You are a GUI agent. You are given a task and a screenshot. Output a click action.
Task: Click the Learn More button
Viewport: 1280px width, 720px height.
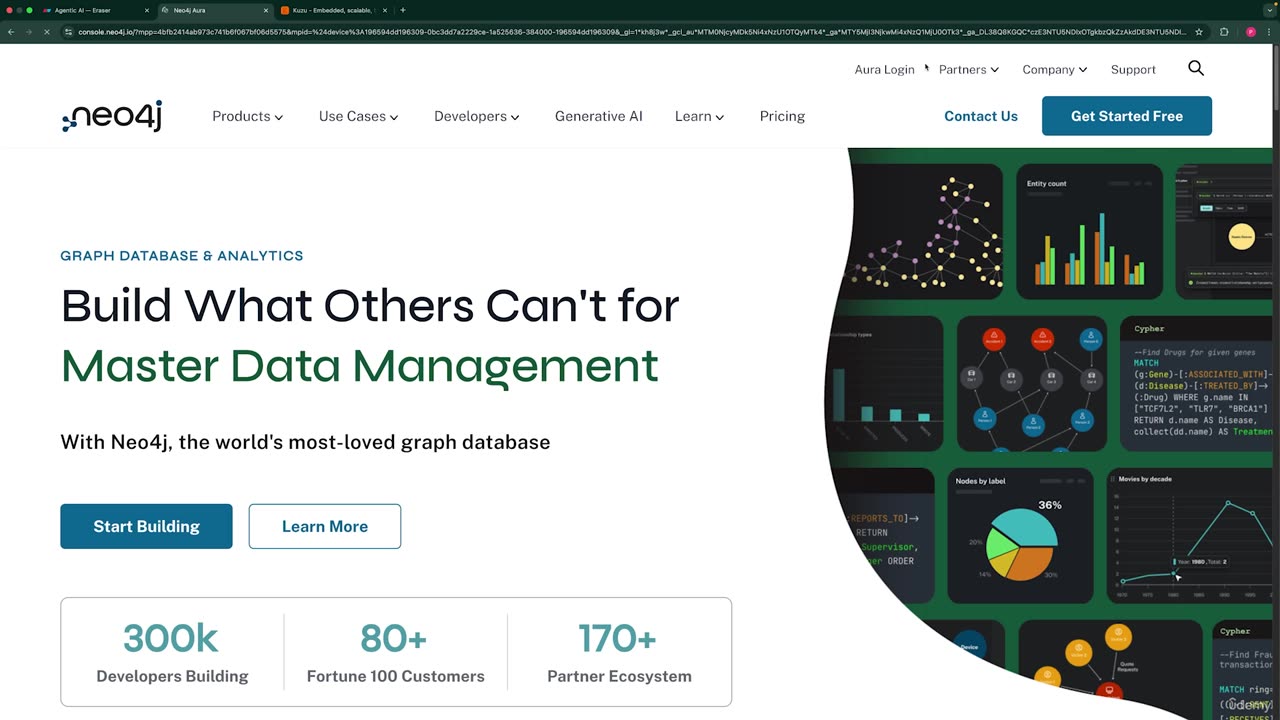point(325,526)
